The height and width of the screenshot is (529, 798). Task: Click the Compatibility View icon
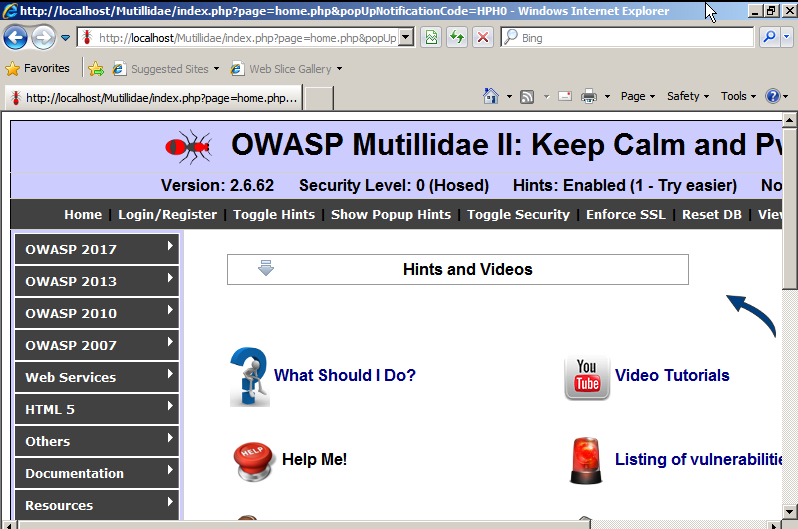pos(431,38)
